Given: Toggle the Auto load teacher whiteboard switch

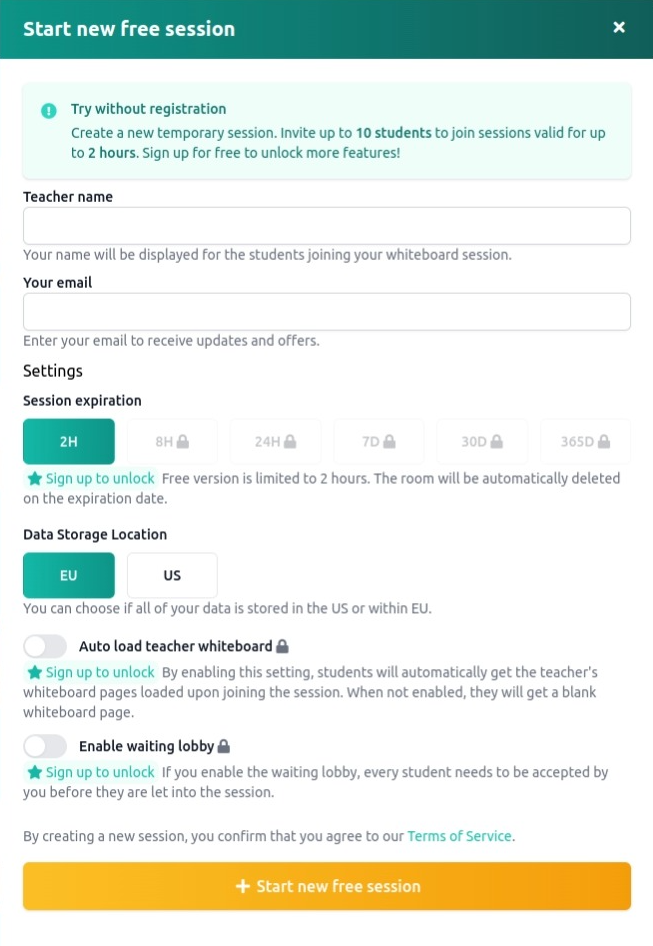Looking at the screenshot, I should click(45, 646).
